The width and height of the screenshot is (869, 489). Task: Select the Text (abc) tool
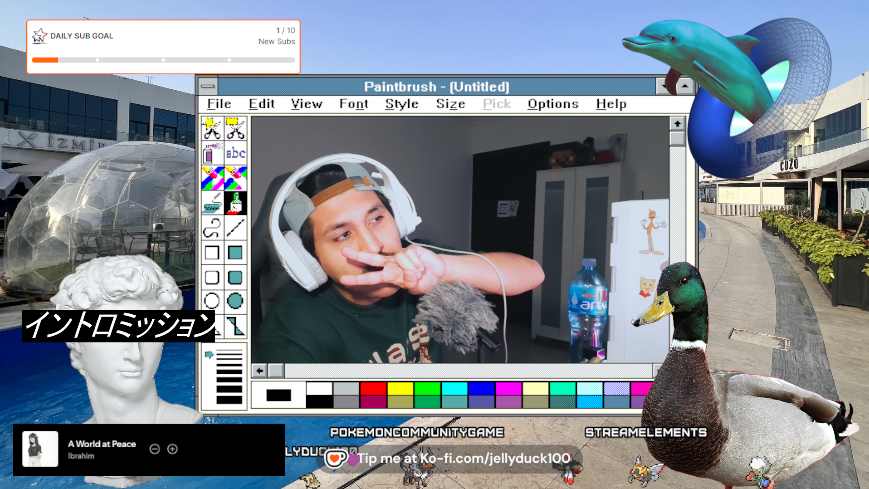coord(235,153)
